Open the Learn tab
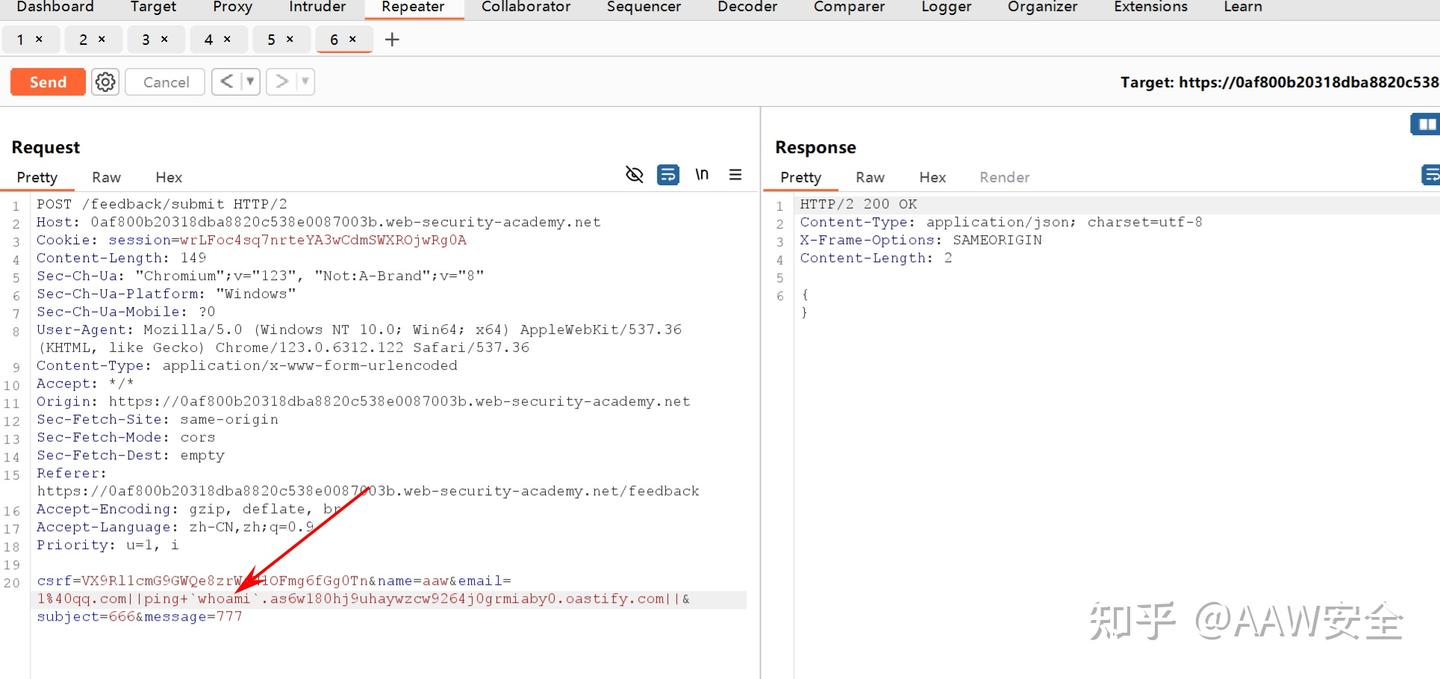 pos(1243,7)
